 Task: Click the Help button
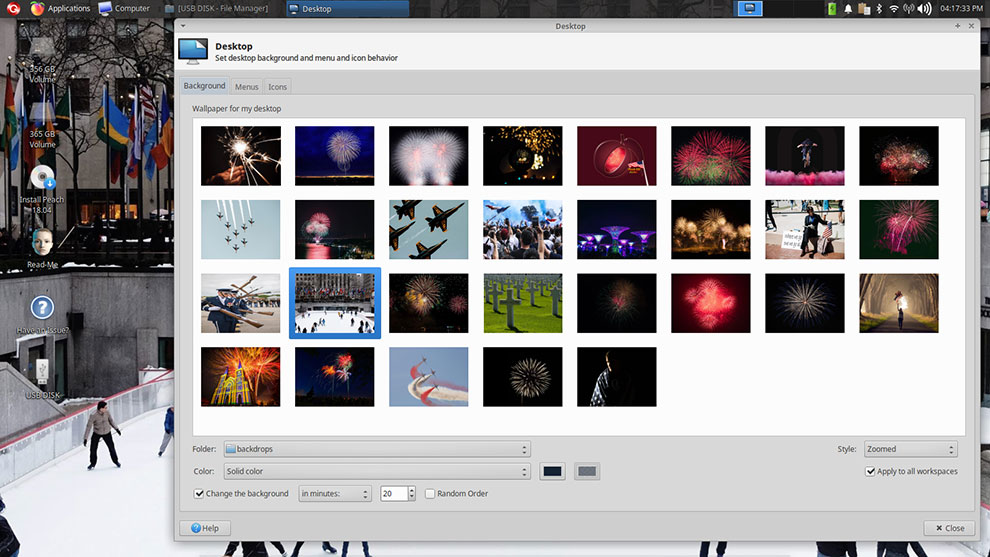[205, 528]
